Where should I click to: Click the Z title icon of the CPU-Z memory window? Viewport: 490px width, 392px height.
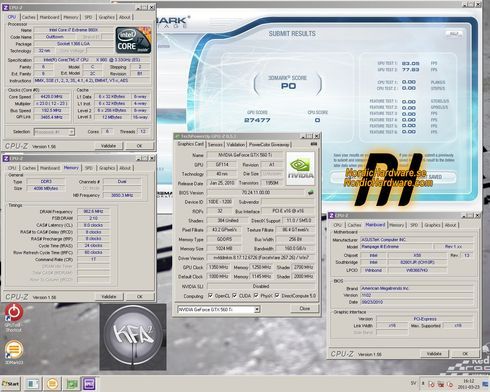(x=6, y=158)
